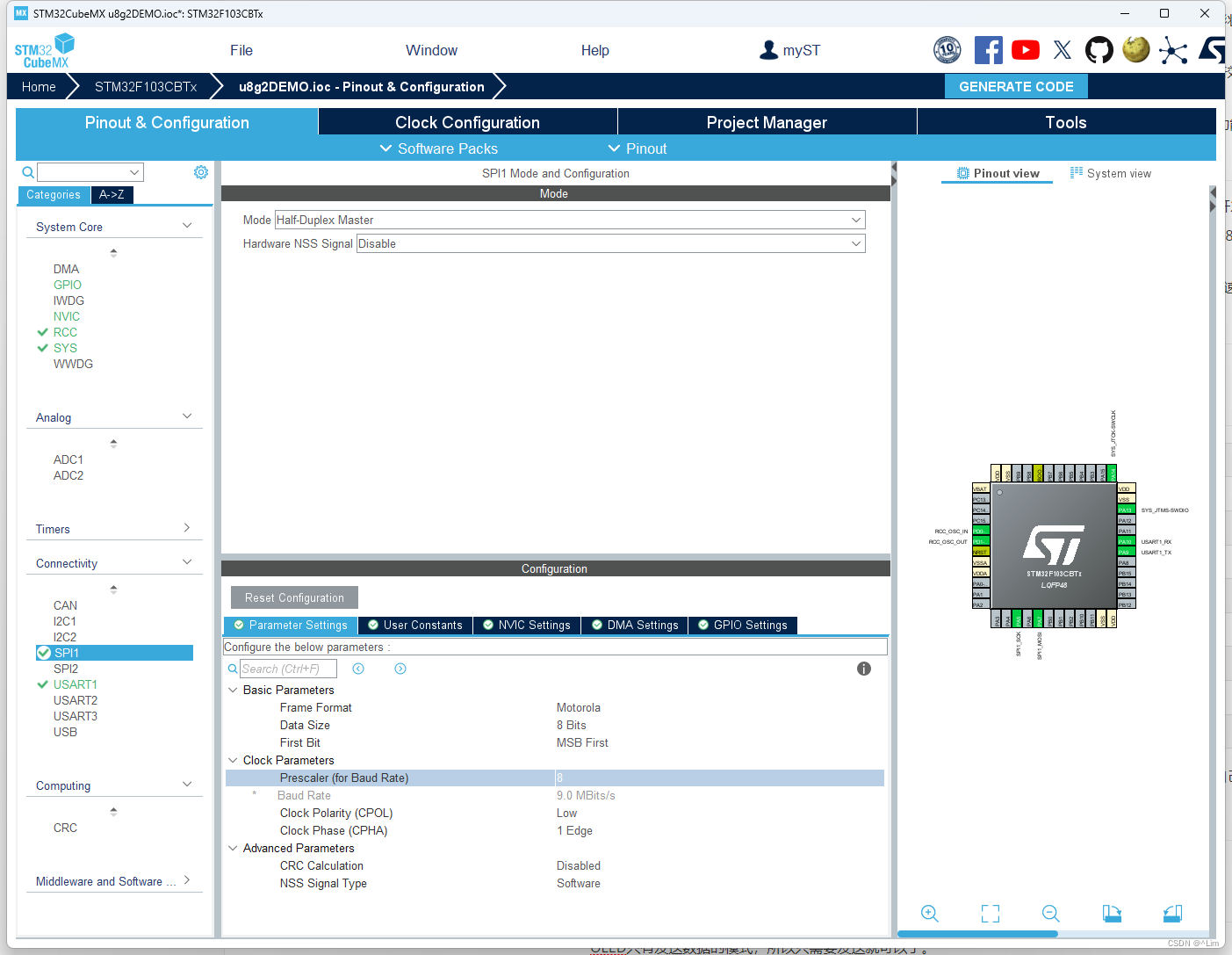Click the peripheral search magnifier icon
Viewport: 1232px width, 955px height.
point(28,172)
